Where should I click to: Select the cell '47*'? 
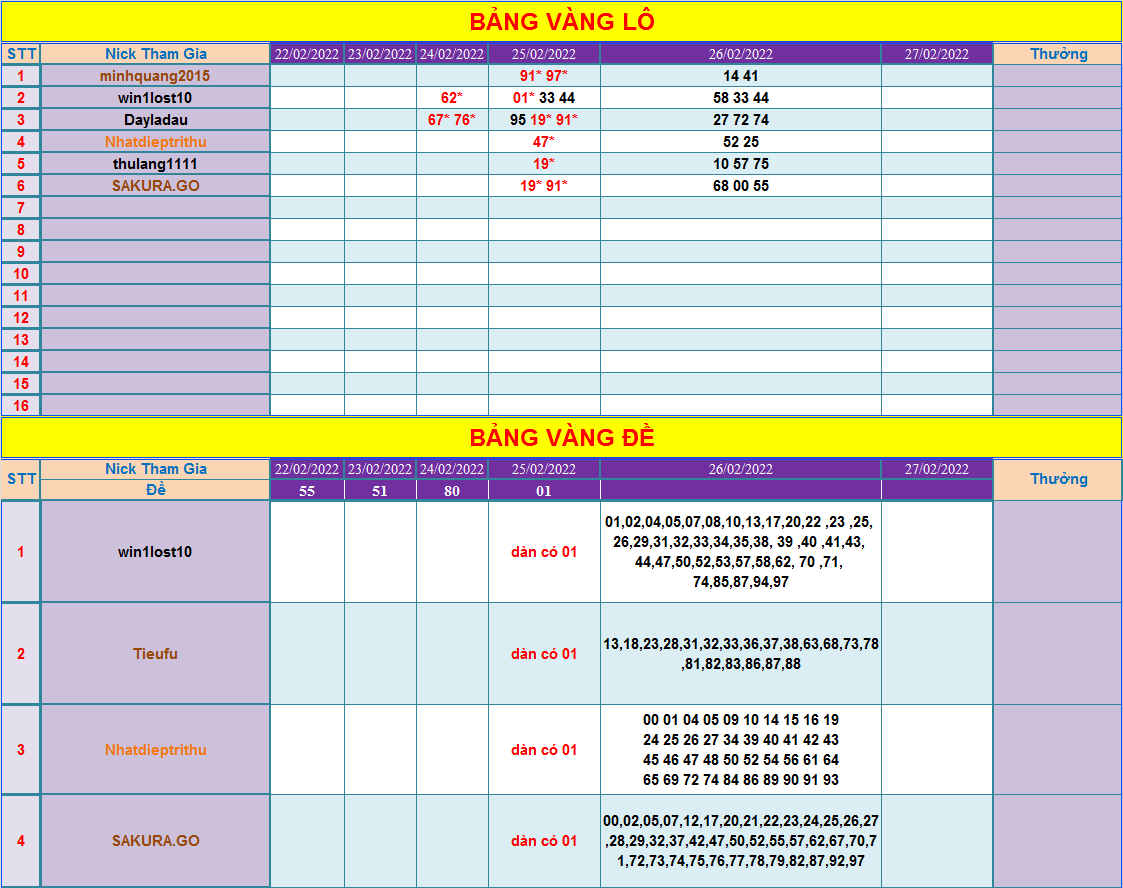click(x=544, y=142)
